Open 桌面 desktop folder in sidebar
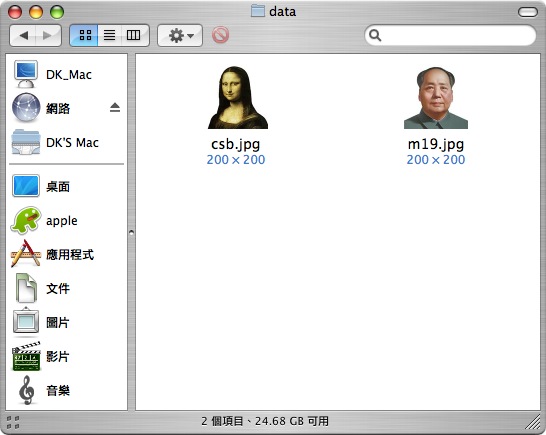The width and height of the screenshot is (546, 435). click(x=66, y=186)
